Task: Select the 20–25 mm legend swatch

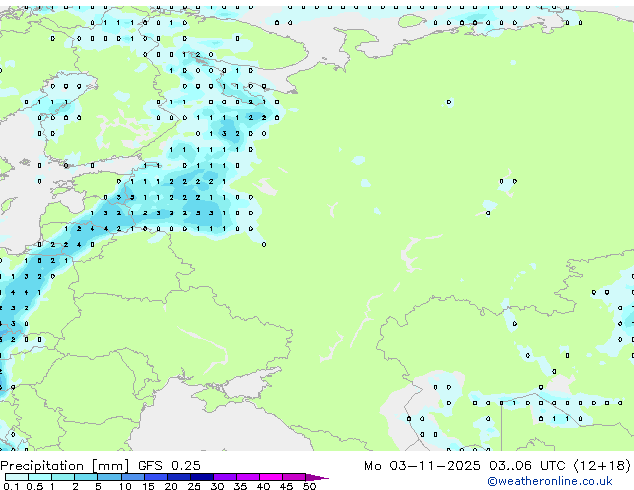Action: point(179,477)
